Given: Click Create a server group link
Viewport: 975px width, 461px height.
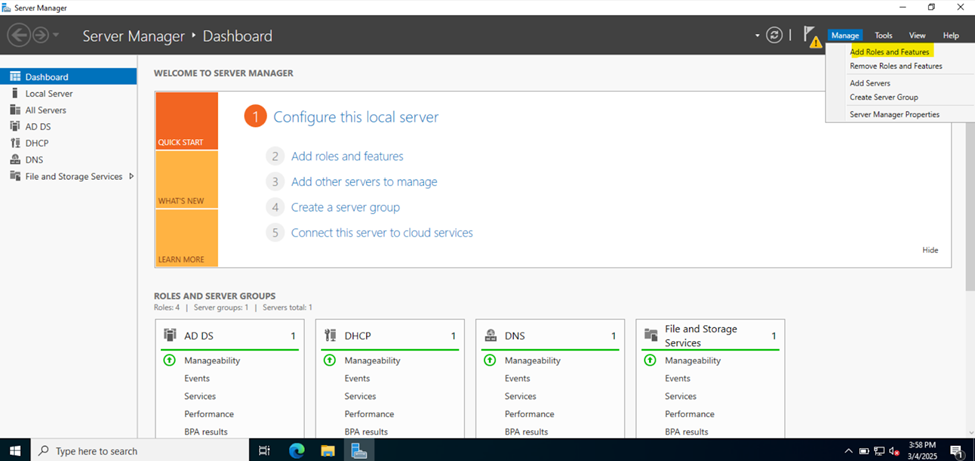Looking at the screenshot, I should (x=345, y=207).
